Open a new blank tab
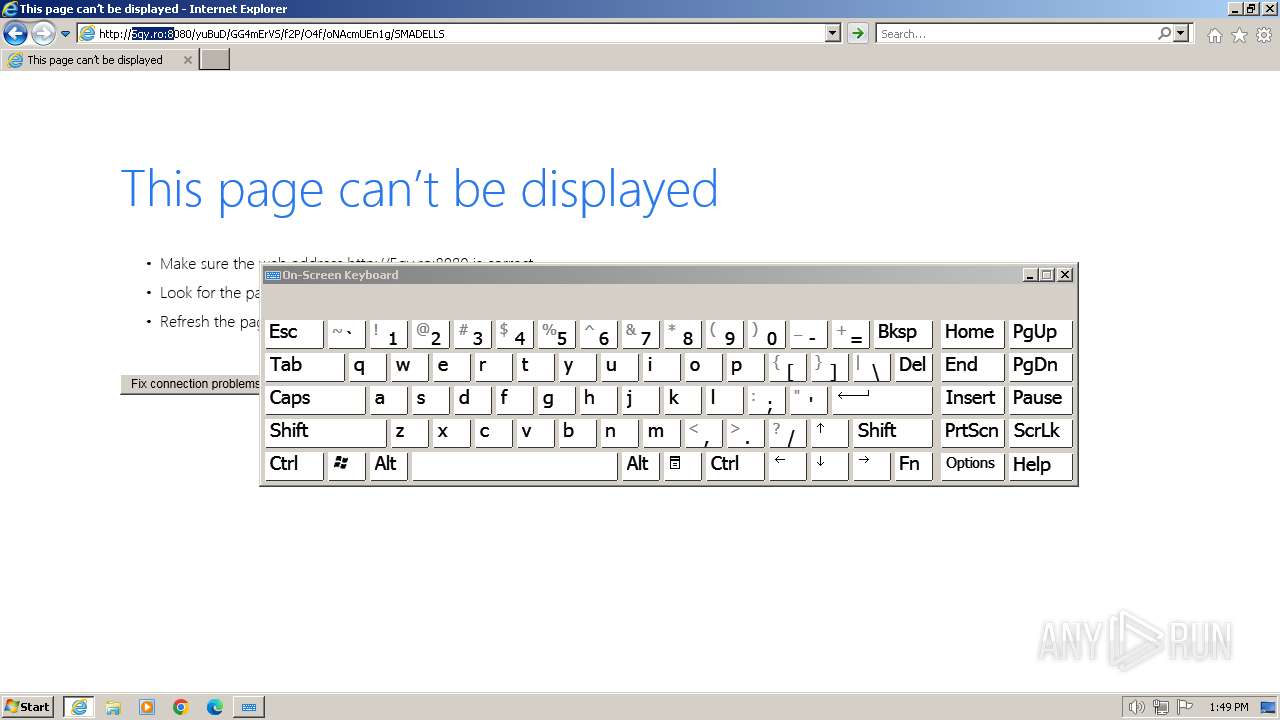The image size is (1280, 720). coord(215,60)
